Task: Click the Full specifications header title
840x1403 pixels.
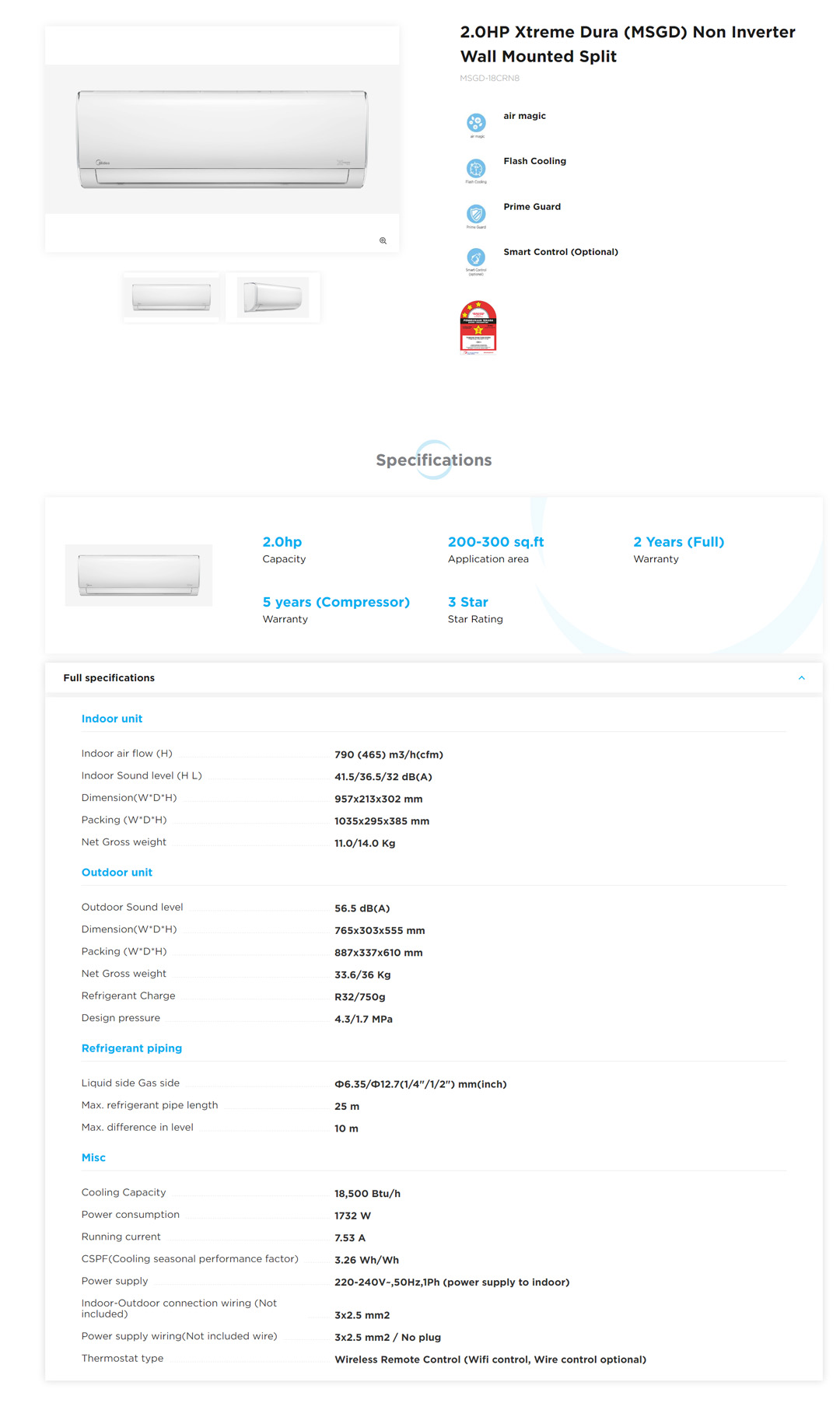Action: pos(109,678)
